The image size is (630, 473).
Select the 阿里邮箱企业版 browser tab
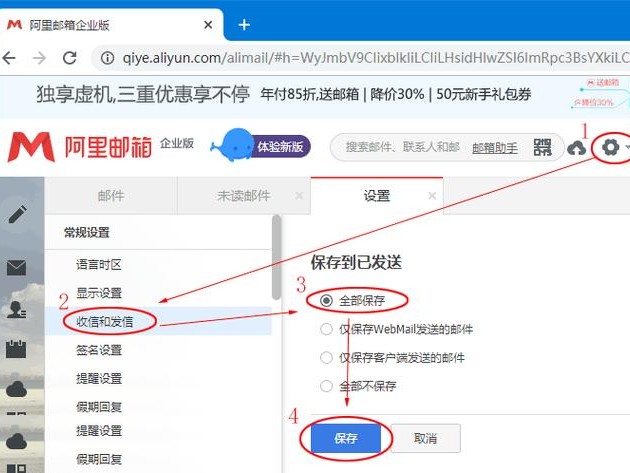point(112,25)
